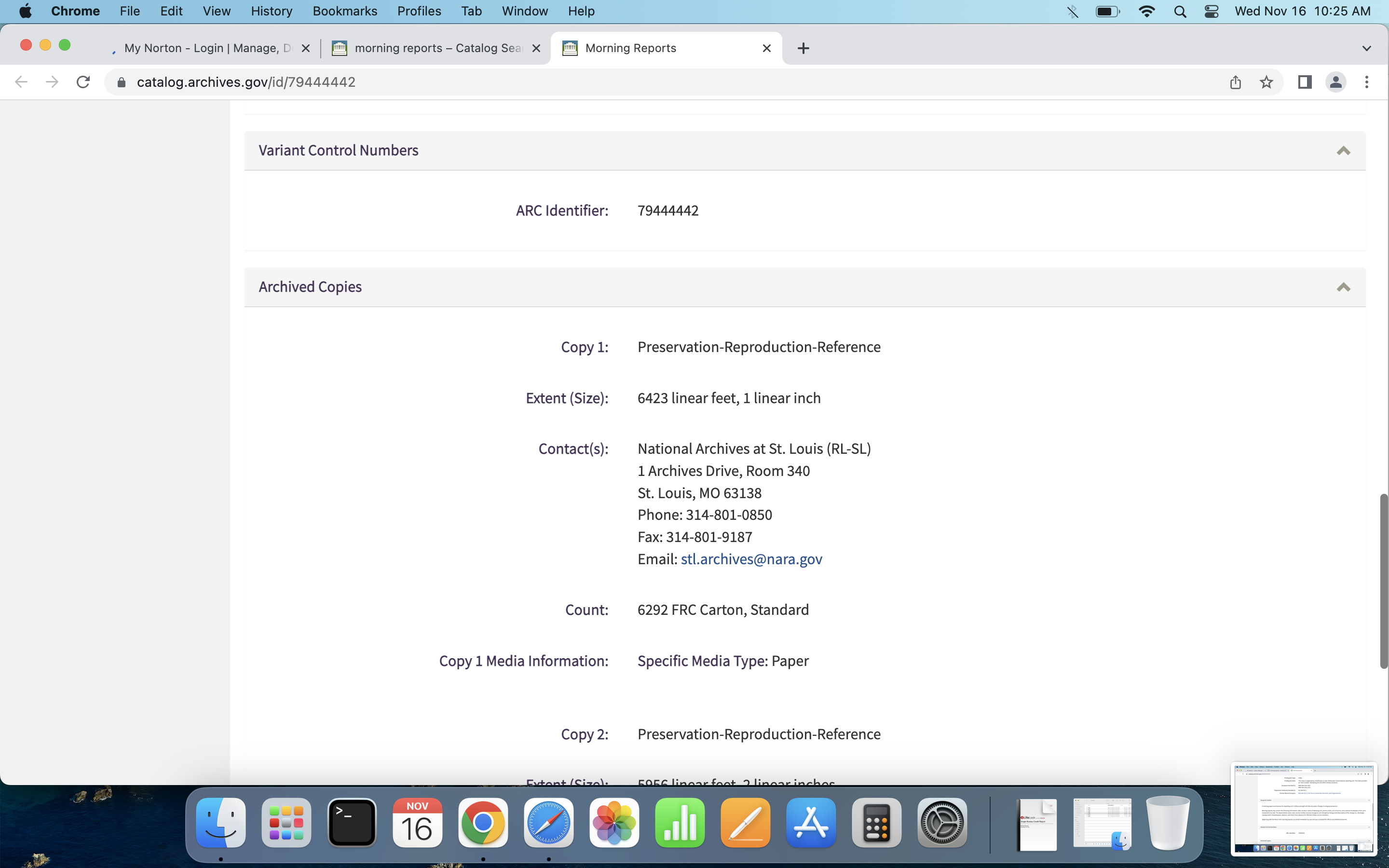The width and height of the screenshot is (1389, 868).
Task: Collapse the Variant Control Numbers section
Action: 1343,150
